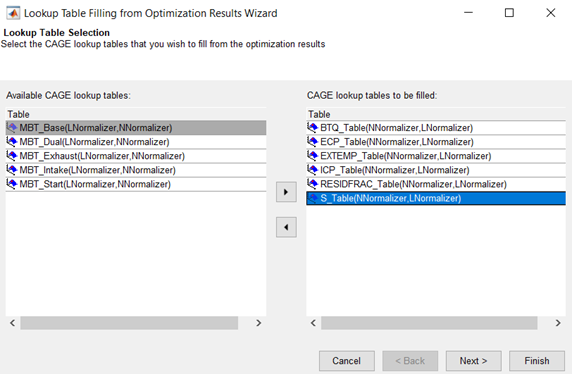572x374 pixels.
Task: Select BTQ_Table(NNormalizer,LNormalizer) row
Action: click(x=436, y=128)
